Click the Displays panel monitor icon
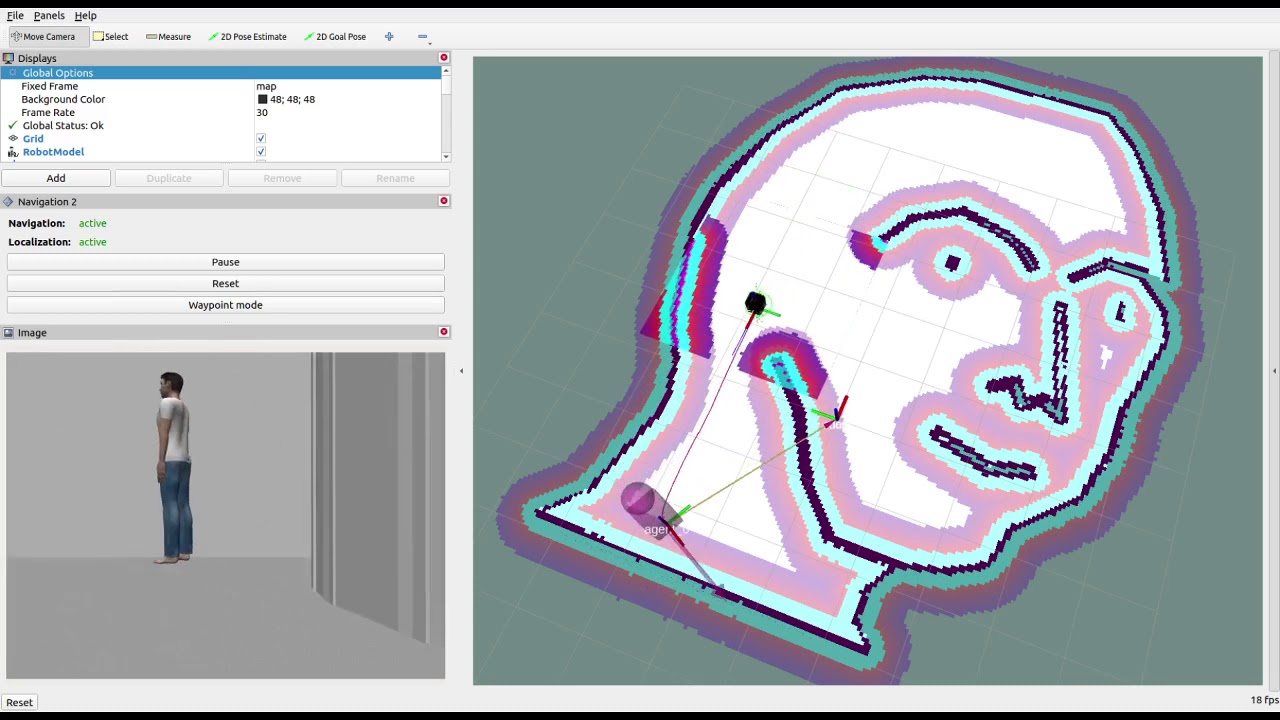Image resolution: width=1280 pixels, height=720 pixels. [x=8, y=58]
